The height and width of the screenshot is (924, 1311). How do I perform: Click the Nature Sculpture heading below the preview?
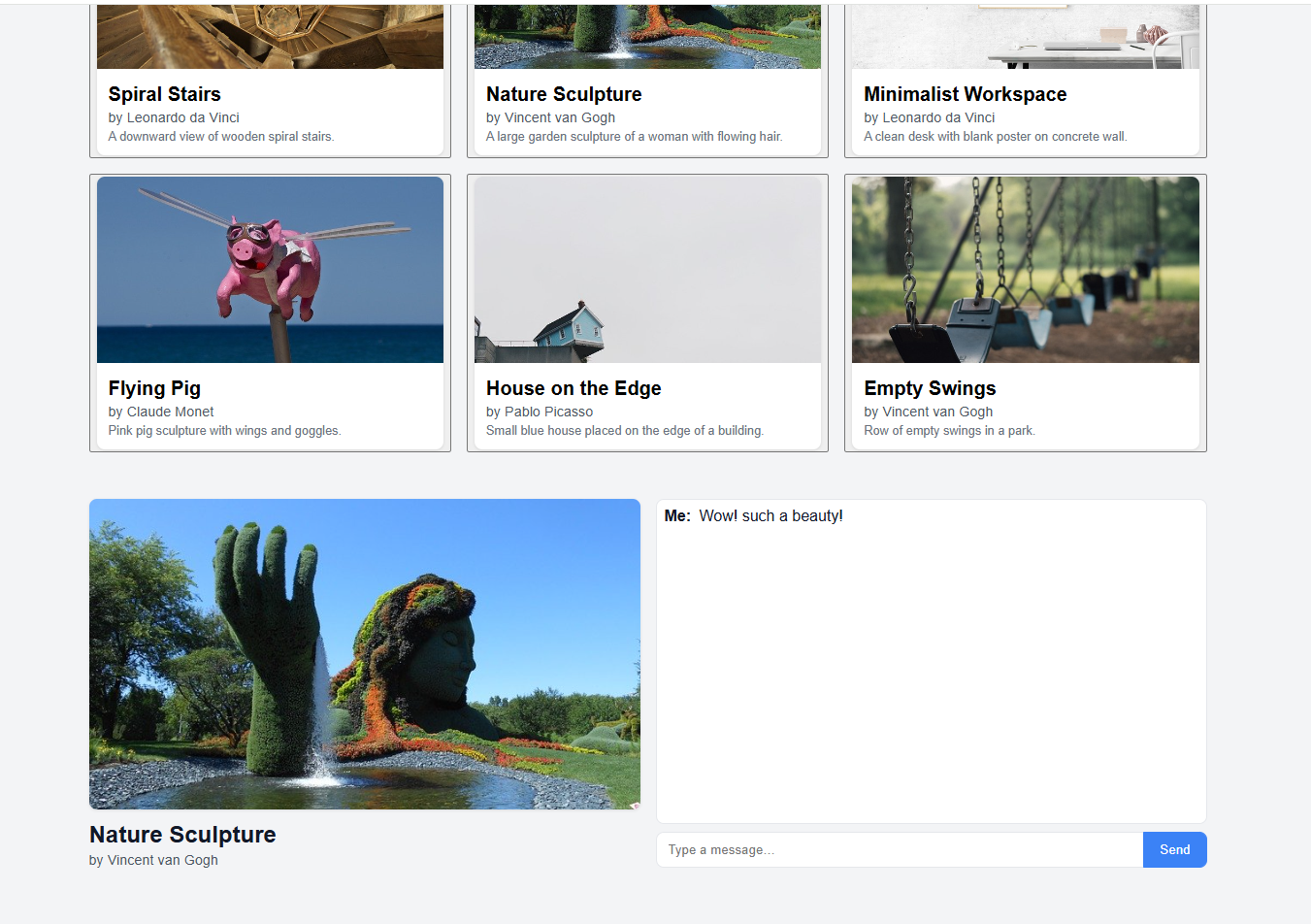(182, 835)
